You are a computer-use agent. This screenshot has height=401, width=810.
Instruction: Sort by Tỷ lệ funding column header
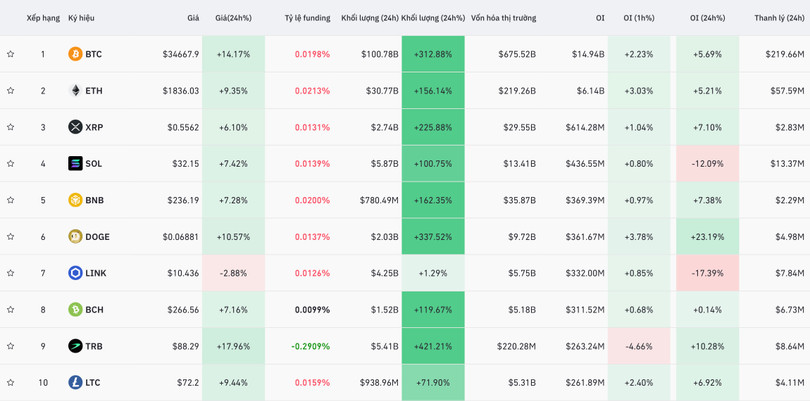point(307,18)
